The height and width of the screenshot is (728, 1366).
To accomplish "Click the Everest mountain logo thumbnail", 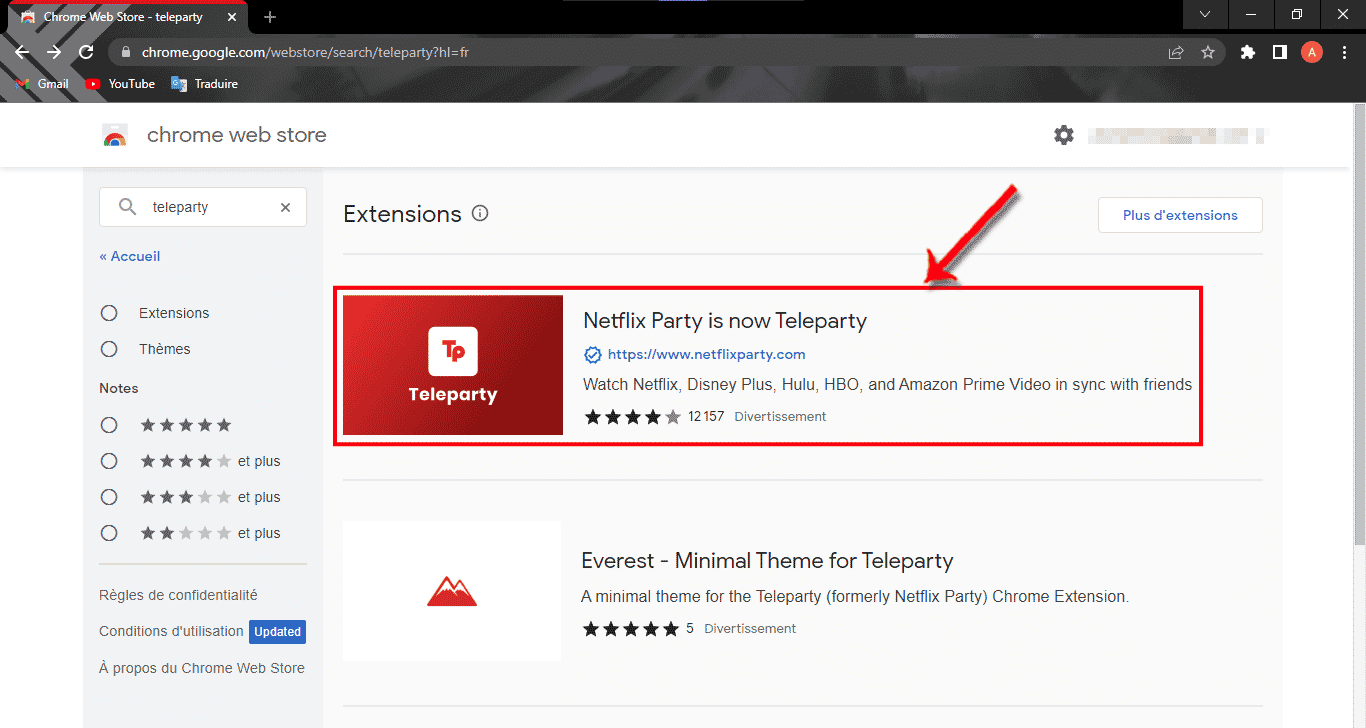I will [452, 591].
